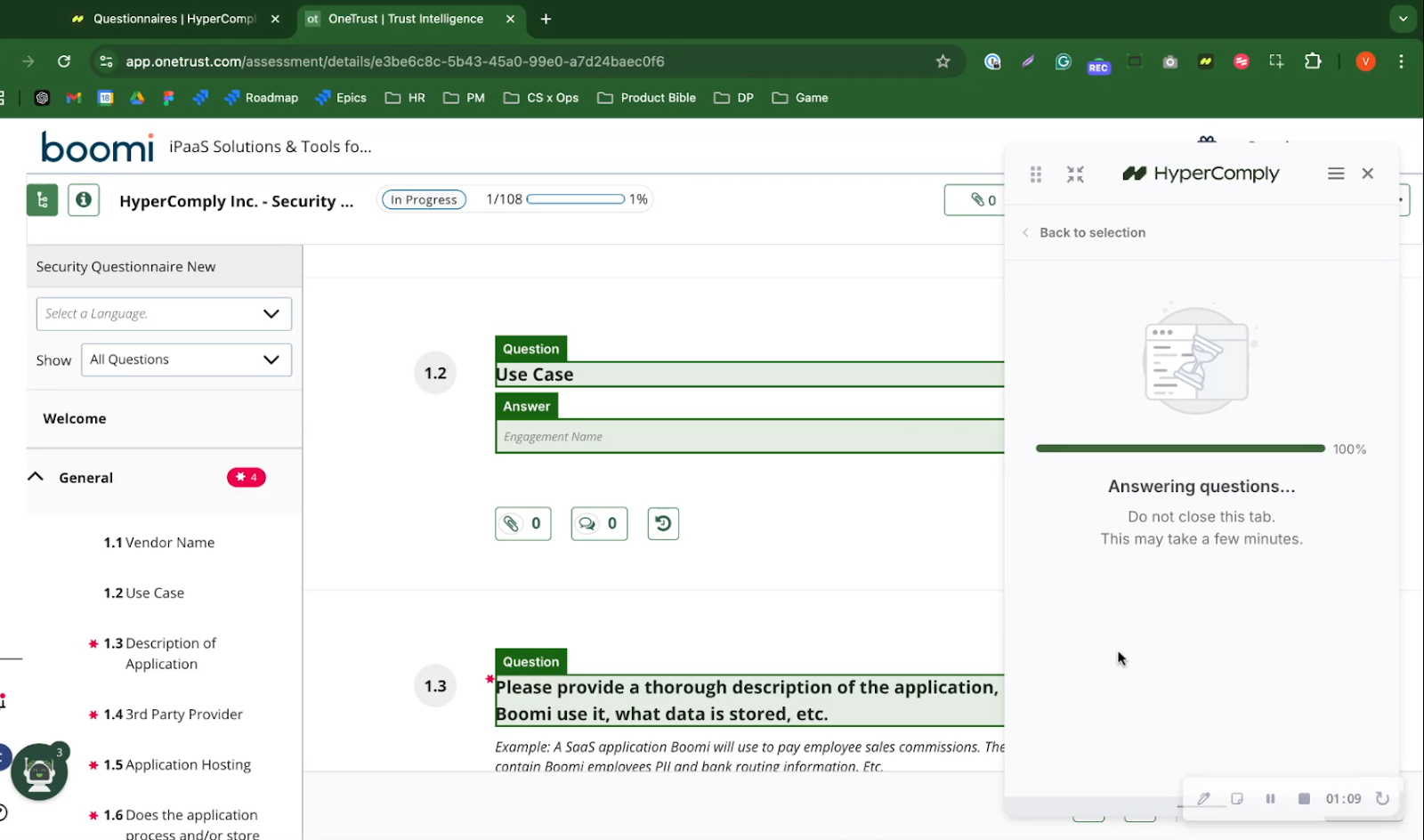The image size is (1424, 840).
Task: Click the assessment info icon
Action: pyautogui.click(x=84, y=200)
